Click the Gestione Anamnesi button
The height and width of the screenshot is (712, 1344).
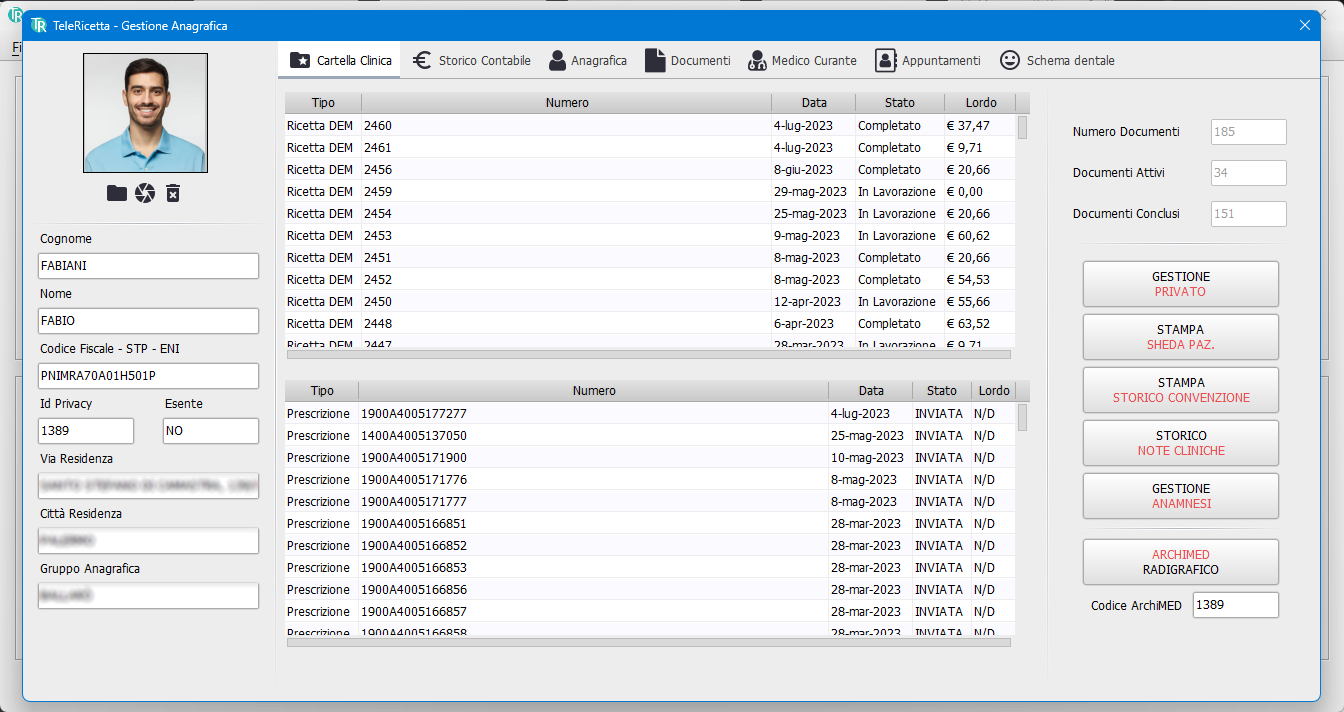[1180, 496]
